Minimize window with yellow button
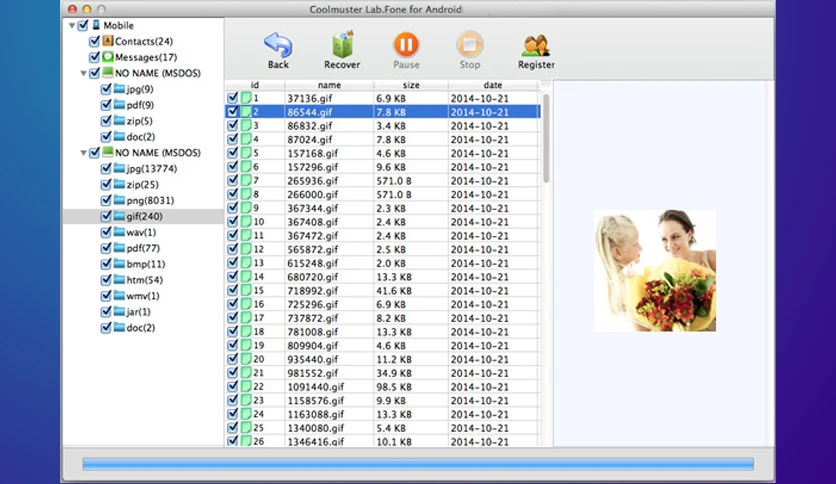This screenshot has height=484, width=836. [x=87, y=9]
